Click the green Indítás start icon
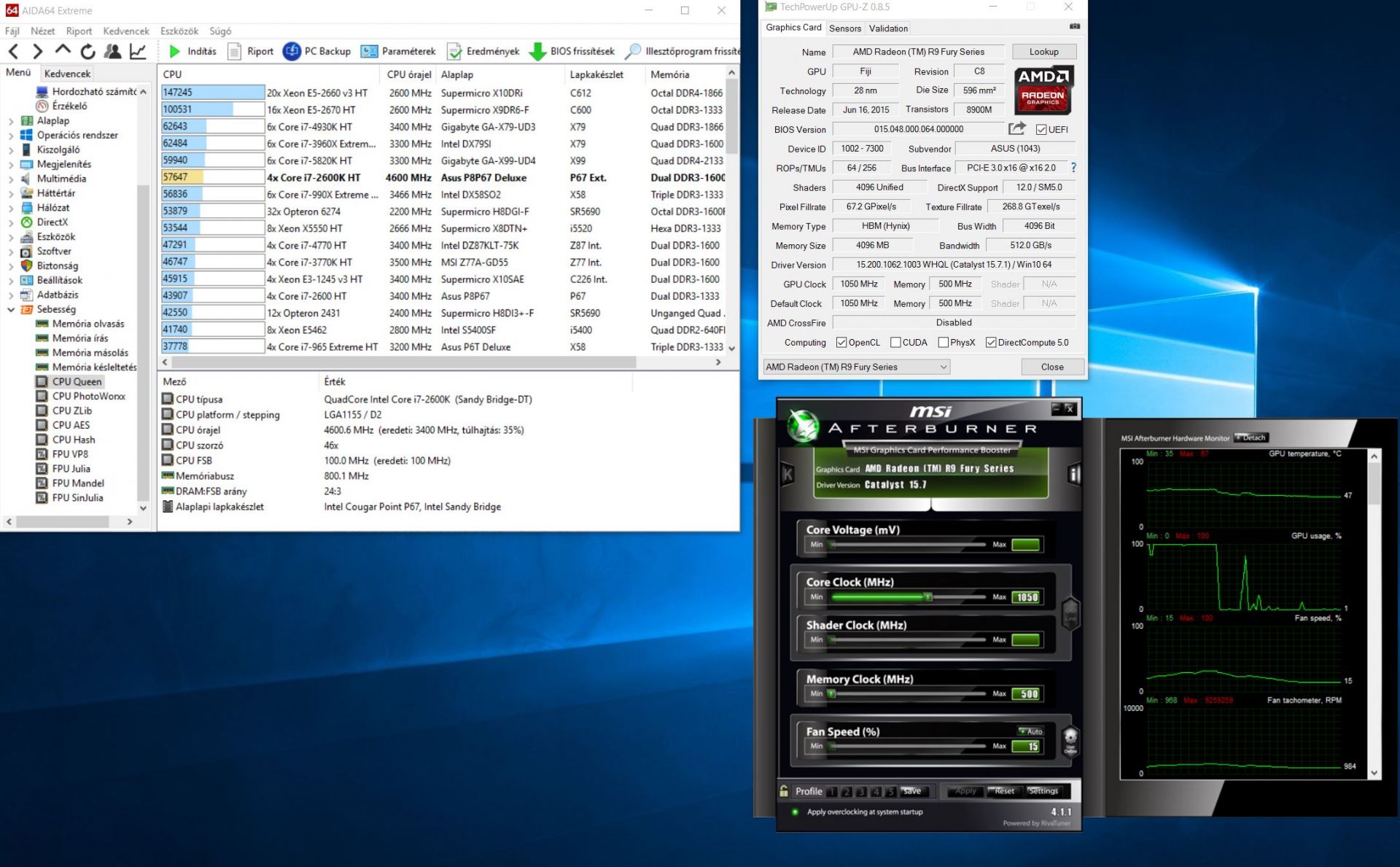The width and height of the screenshot is (1400, 867). [x=175, y=51]
